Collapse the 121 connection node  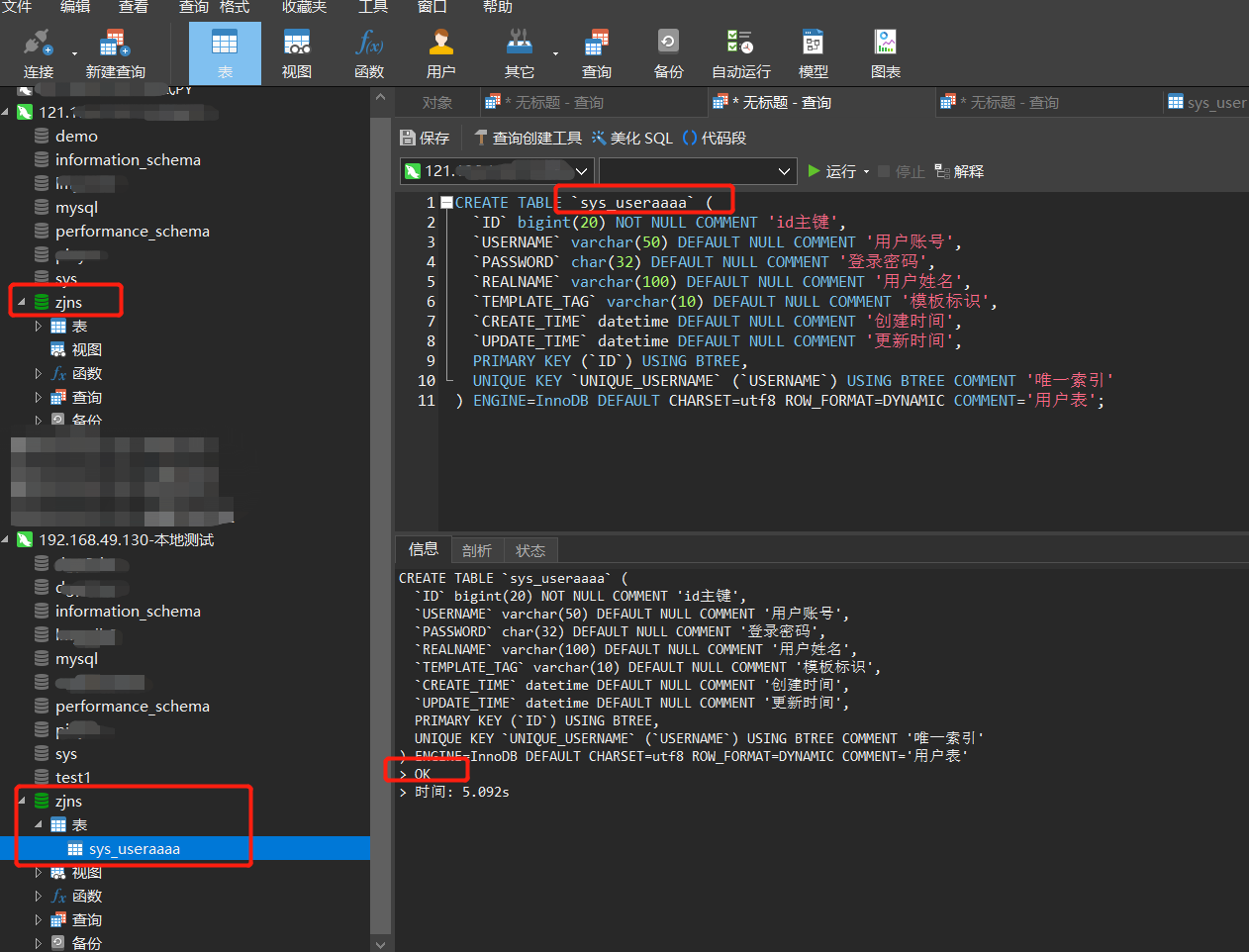click(5, 112)
